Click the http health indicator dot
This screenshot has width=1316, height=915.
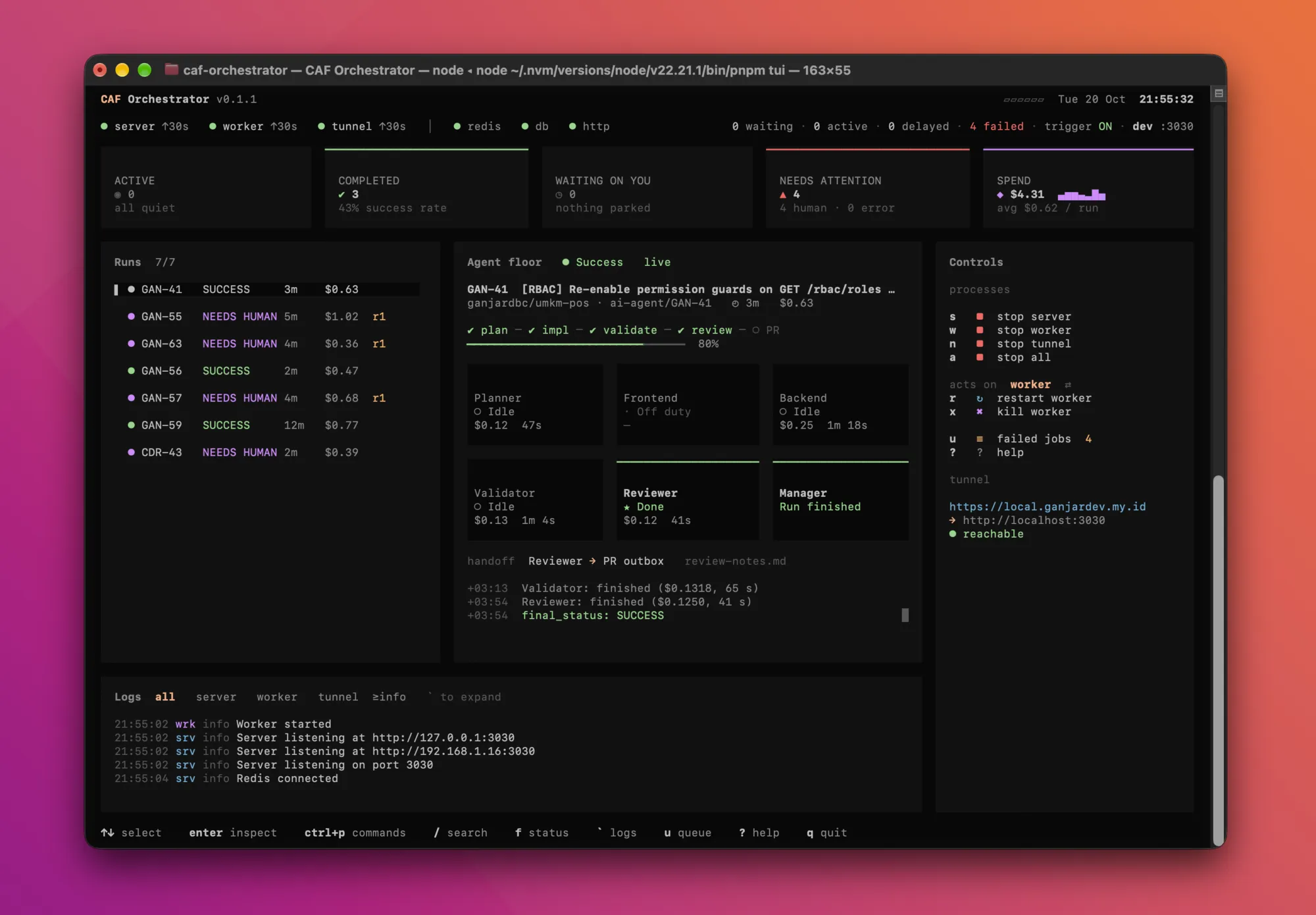pyautogui.click(x=572, y=126)
